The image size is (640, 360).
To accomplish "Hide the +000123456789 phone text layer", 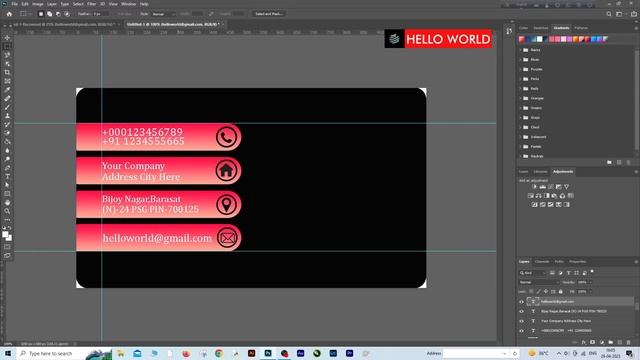I will click(x=521, y=331).
